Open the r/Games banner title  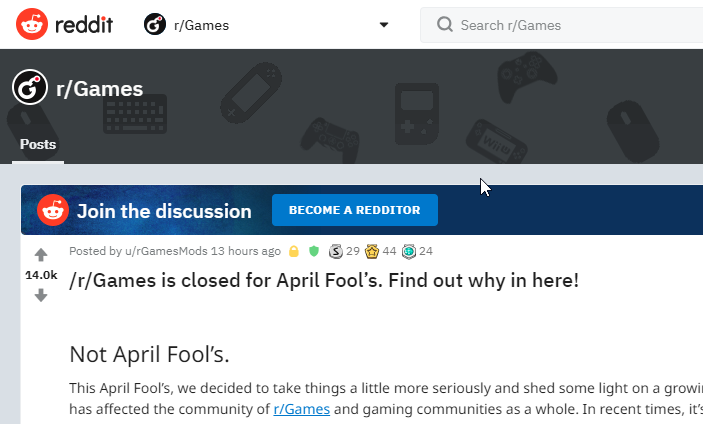tap(100, 89)
